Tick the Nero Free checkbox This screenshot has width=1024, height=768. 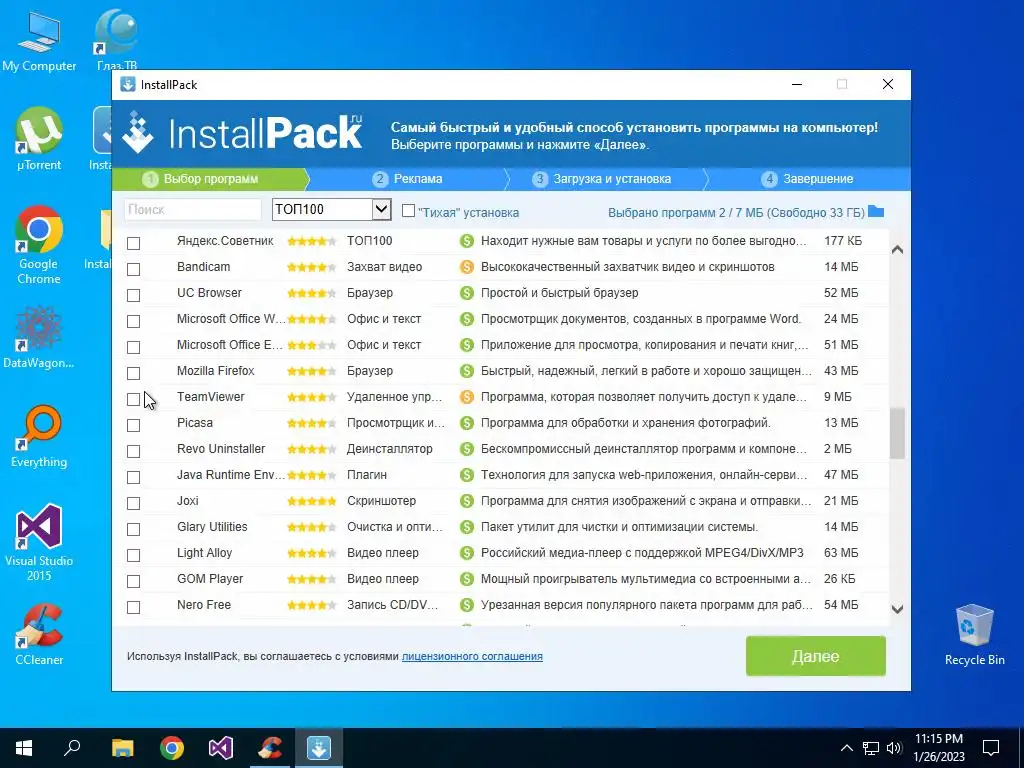pyautogui.click(x=133, y=607)
